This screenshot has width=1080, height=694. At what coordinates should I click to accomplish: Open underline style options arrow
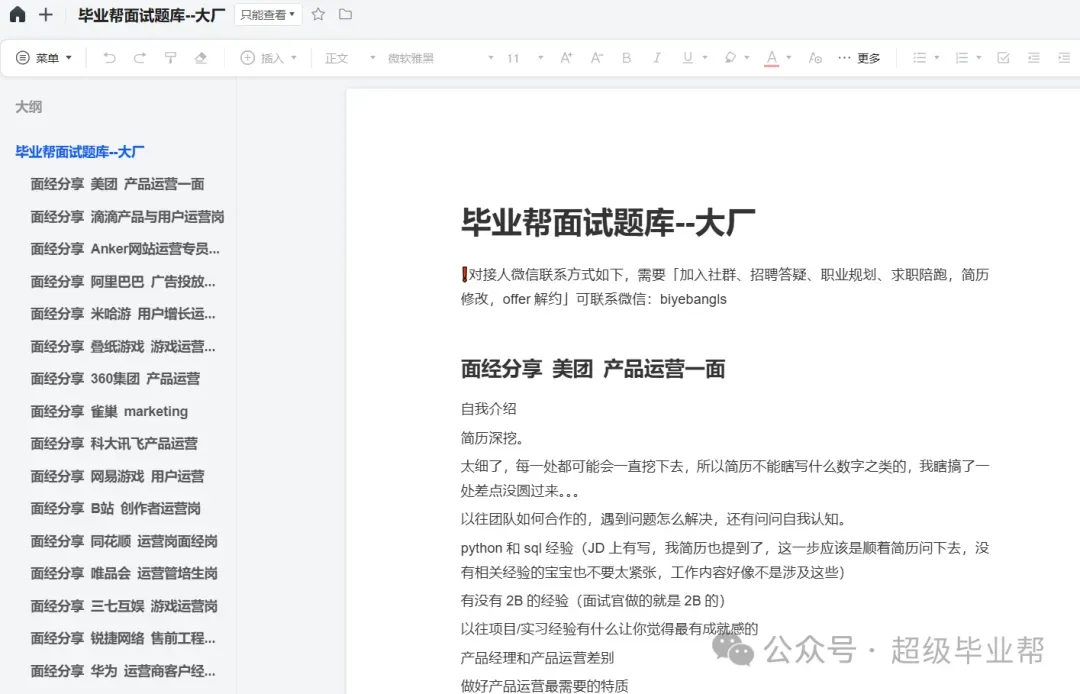pyautogui.click(x=705, y=58)
